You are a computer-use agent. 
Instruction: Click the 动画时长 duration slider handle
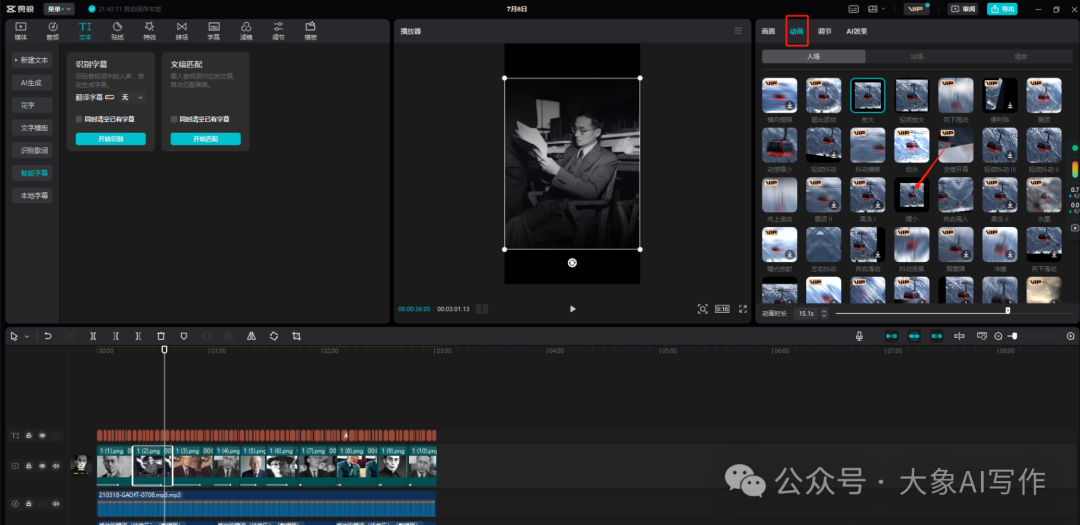point(1007,311)
